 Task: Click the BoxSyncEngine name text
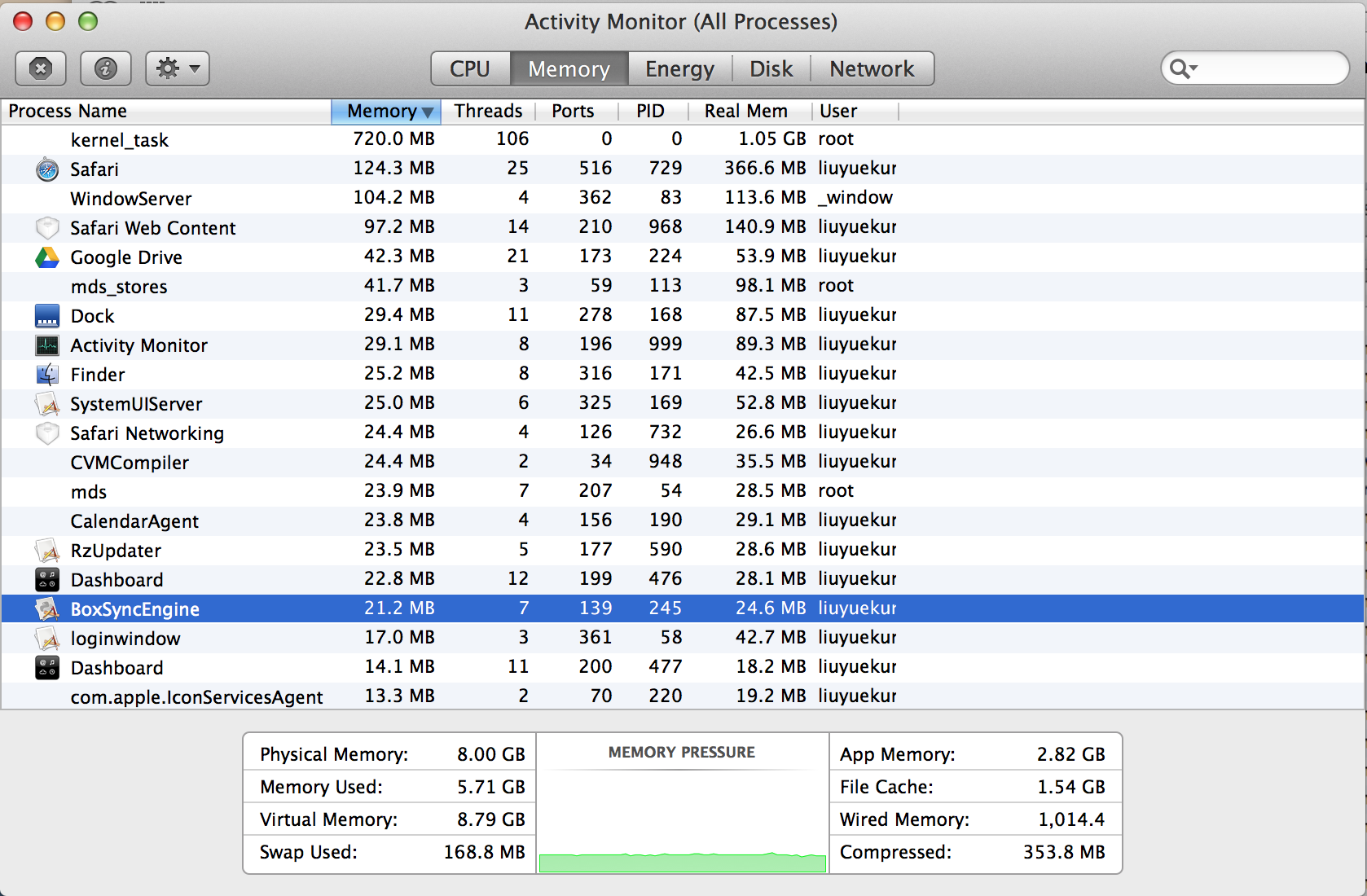(135, 609)
